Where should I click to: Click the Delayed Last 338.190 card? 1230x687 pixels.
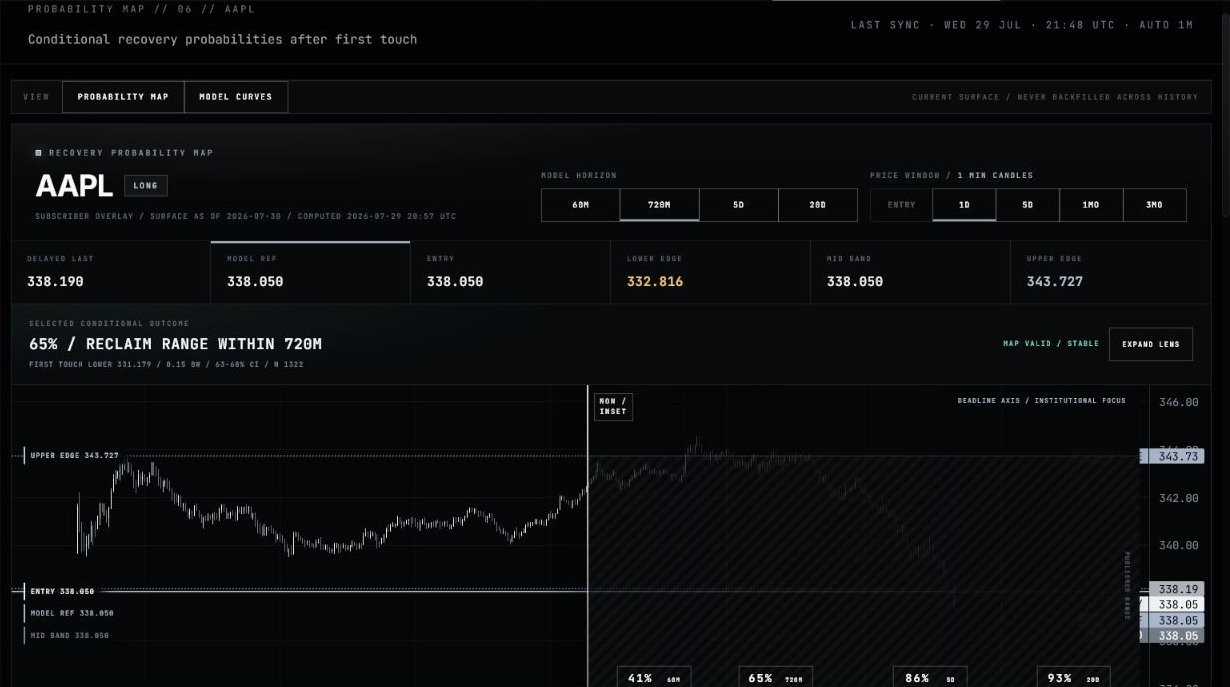click(x=111, y=272)
